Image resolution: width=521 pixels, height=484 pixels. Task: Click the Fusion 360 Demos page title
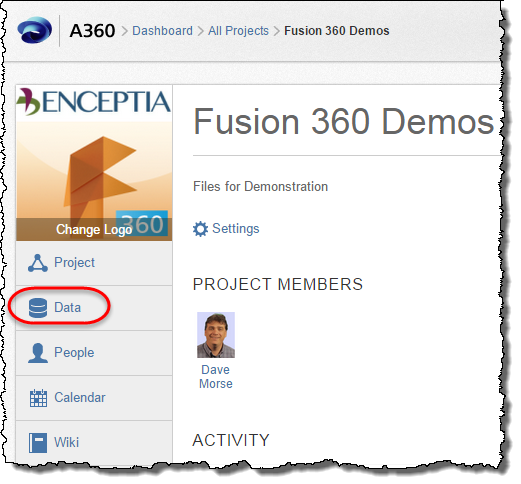[343, 122]
